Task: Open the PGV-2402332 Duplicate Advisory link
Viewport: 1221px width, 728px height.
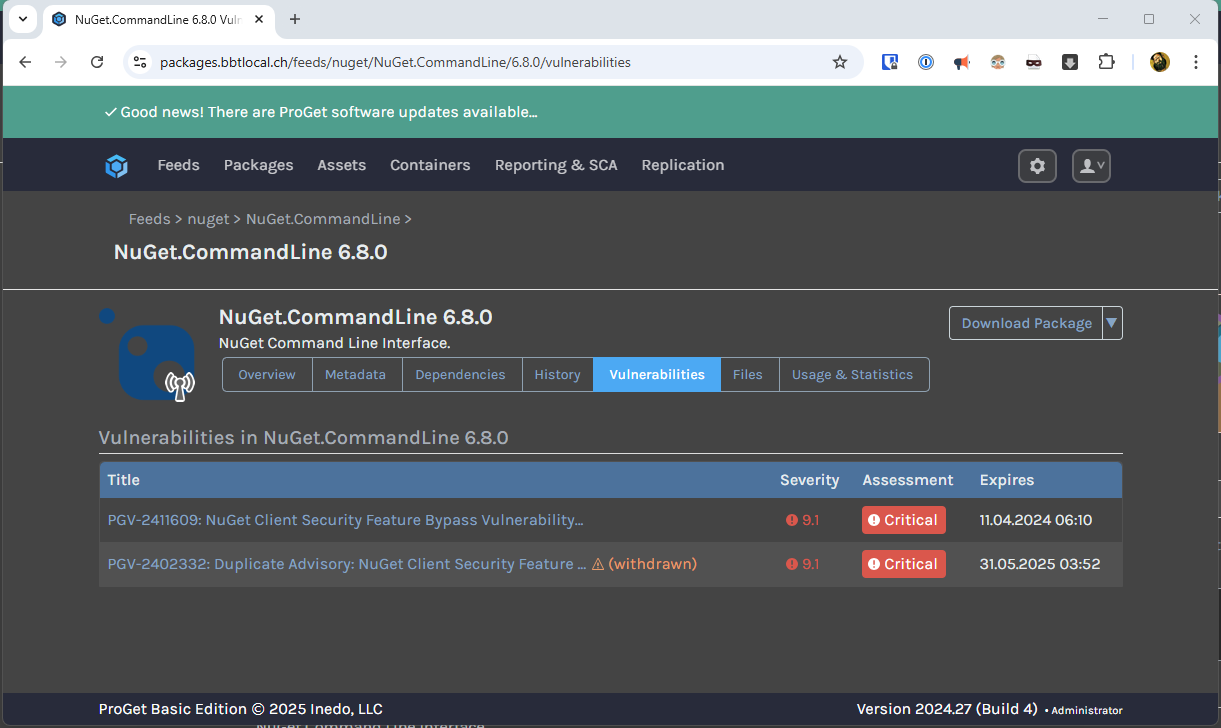Action: pos(347,564)
